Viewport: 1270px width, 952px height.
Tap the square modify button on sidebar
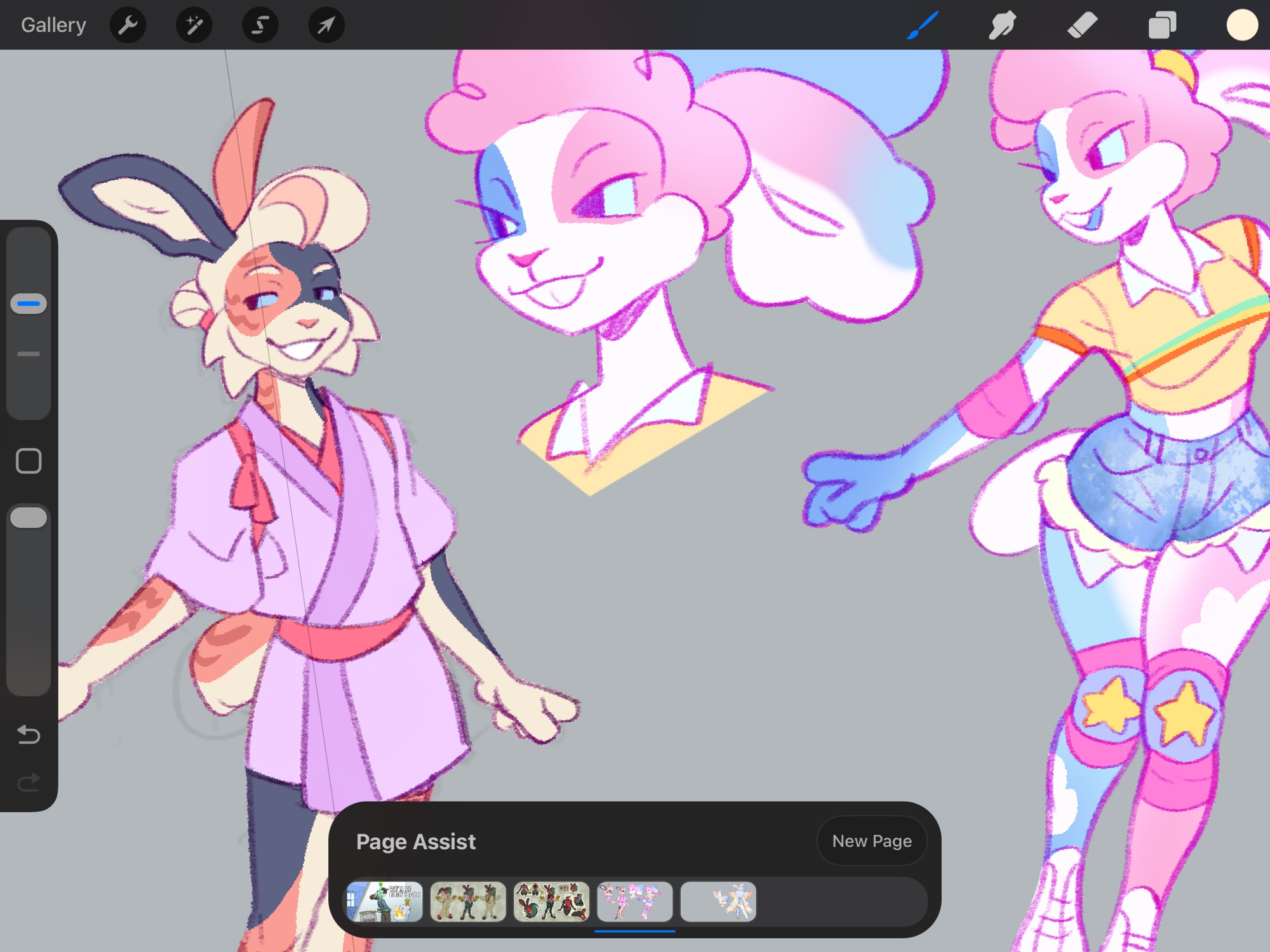tap(29, 461)
